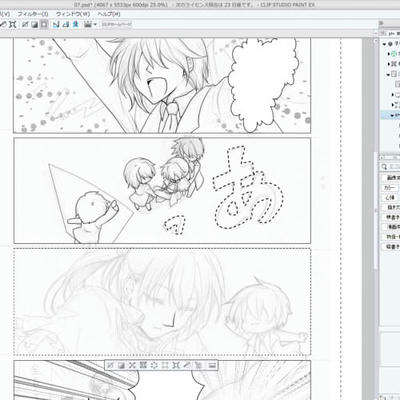Click Deselect in the selection launcher
Viewport: 400px width, 400px height.
(x=110, y=366)
